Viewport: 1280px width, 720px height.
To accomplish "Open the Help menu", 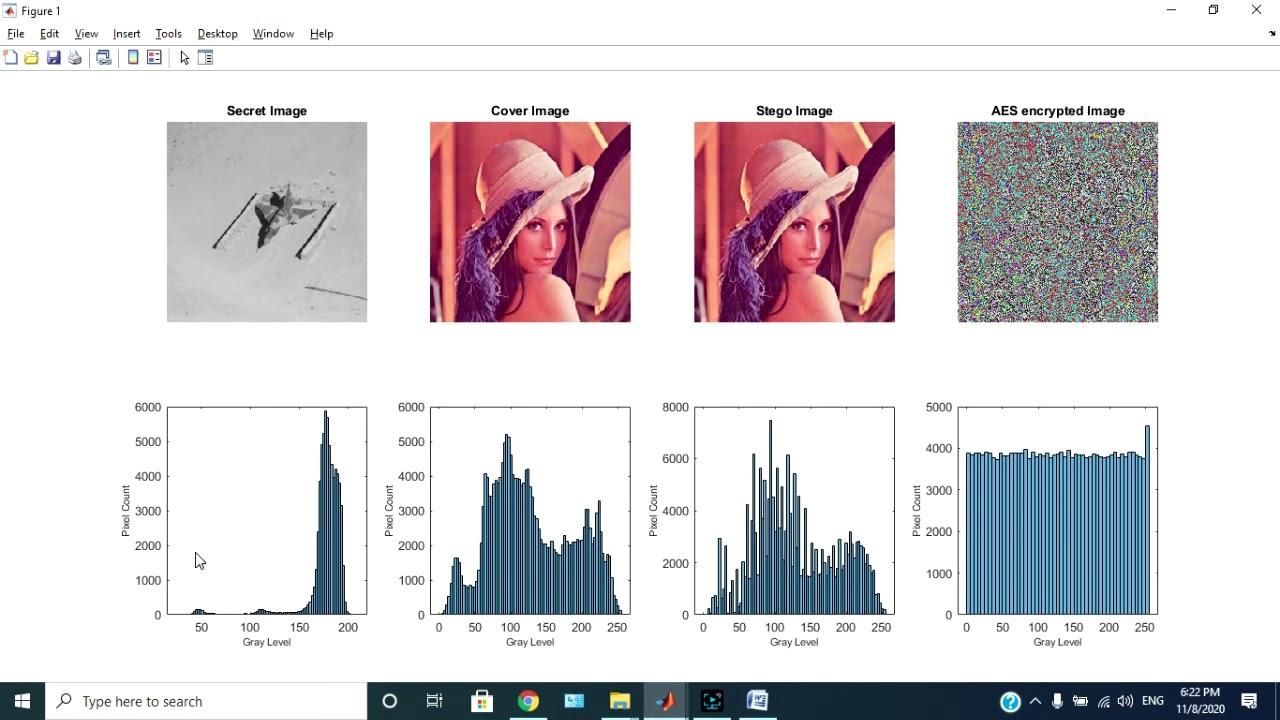I will 321,34.
